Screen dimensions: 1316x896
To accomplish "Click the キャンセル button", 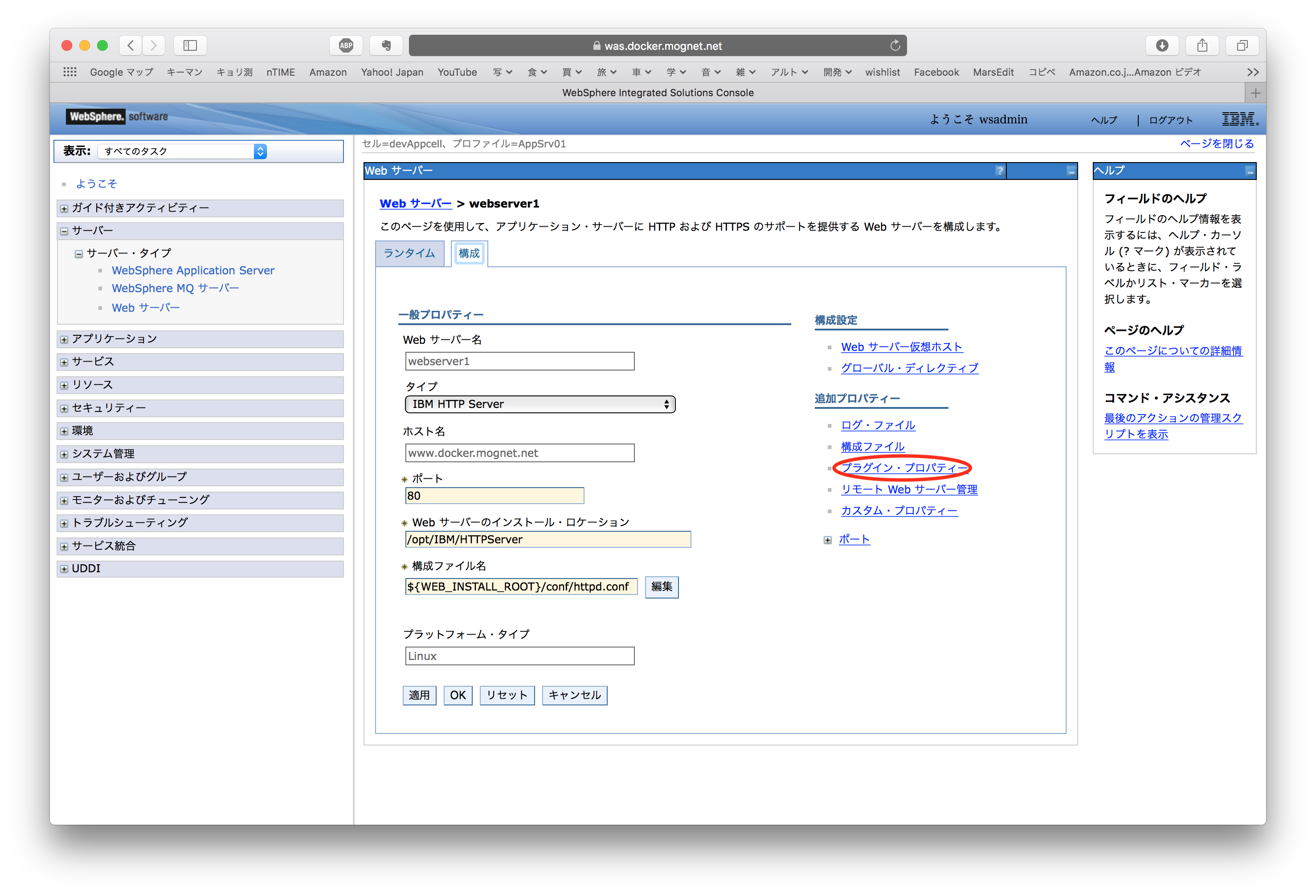I will [x=574, y=695].
